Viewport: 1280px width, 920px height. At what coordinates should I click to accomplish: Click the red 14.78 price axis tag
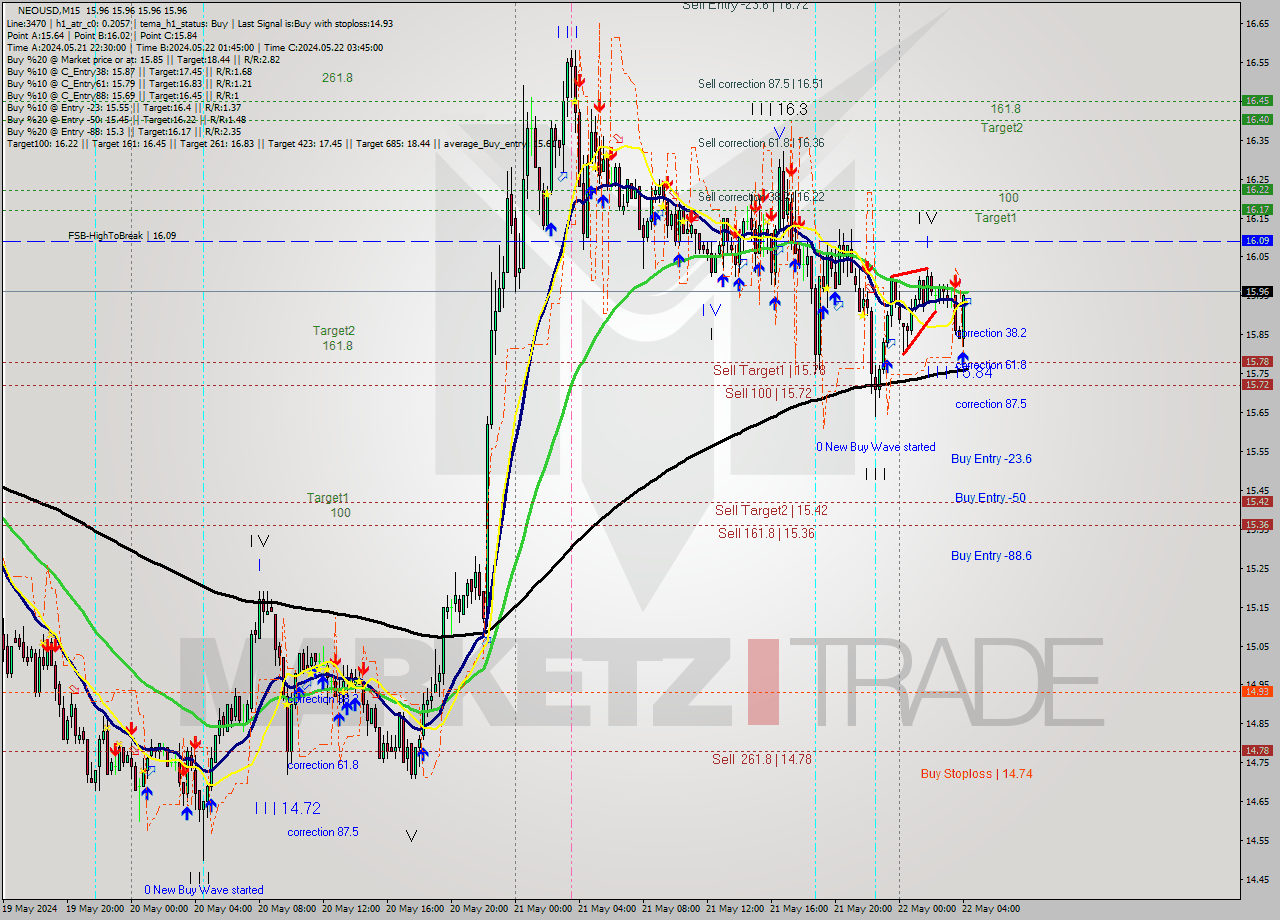[x=1257, y=750]
